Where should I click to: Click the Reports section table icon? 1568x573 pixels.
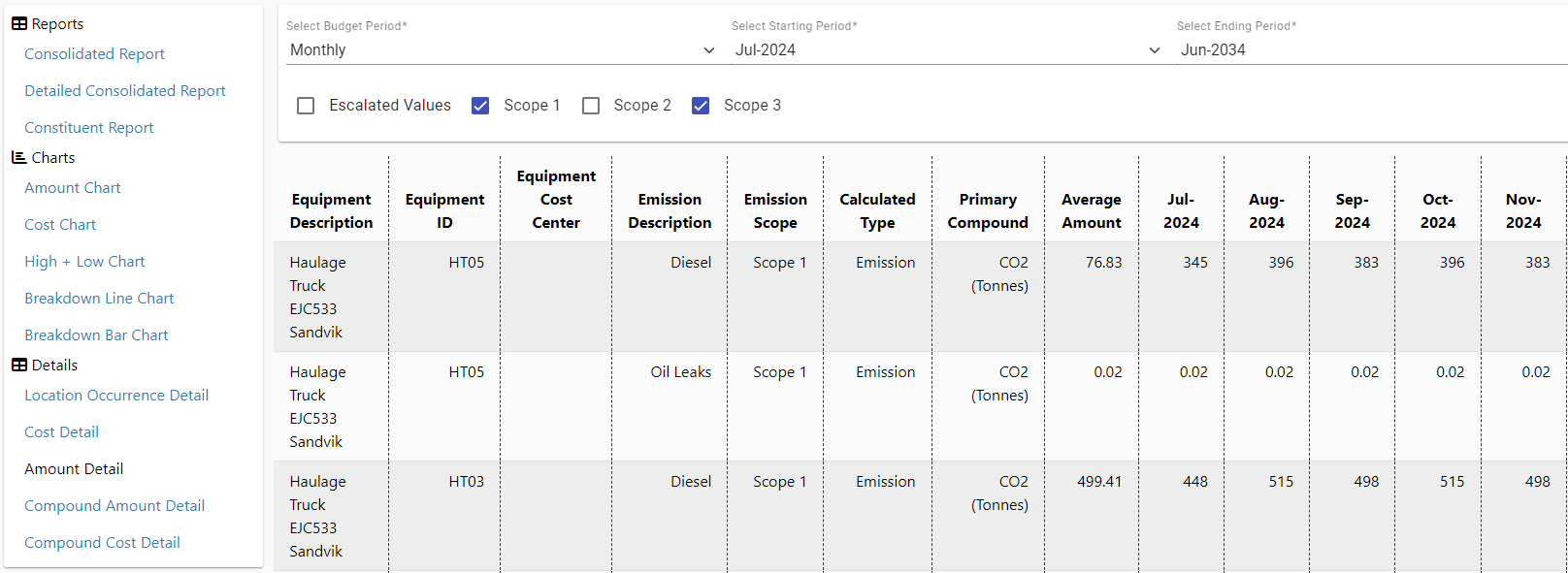click(x=18, y=24)
